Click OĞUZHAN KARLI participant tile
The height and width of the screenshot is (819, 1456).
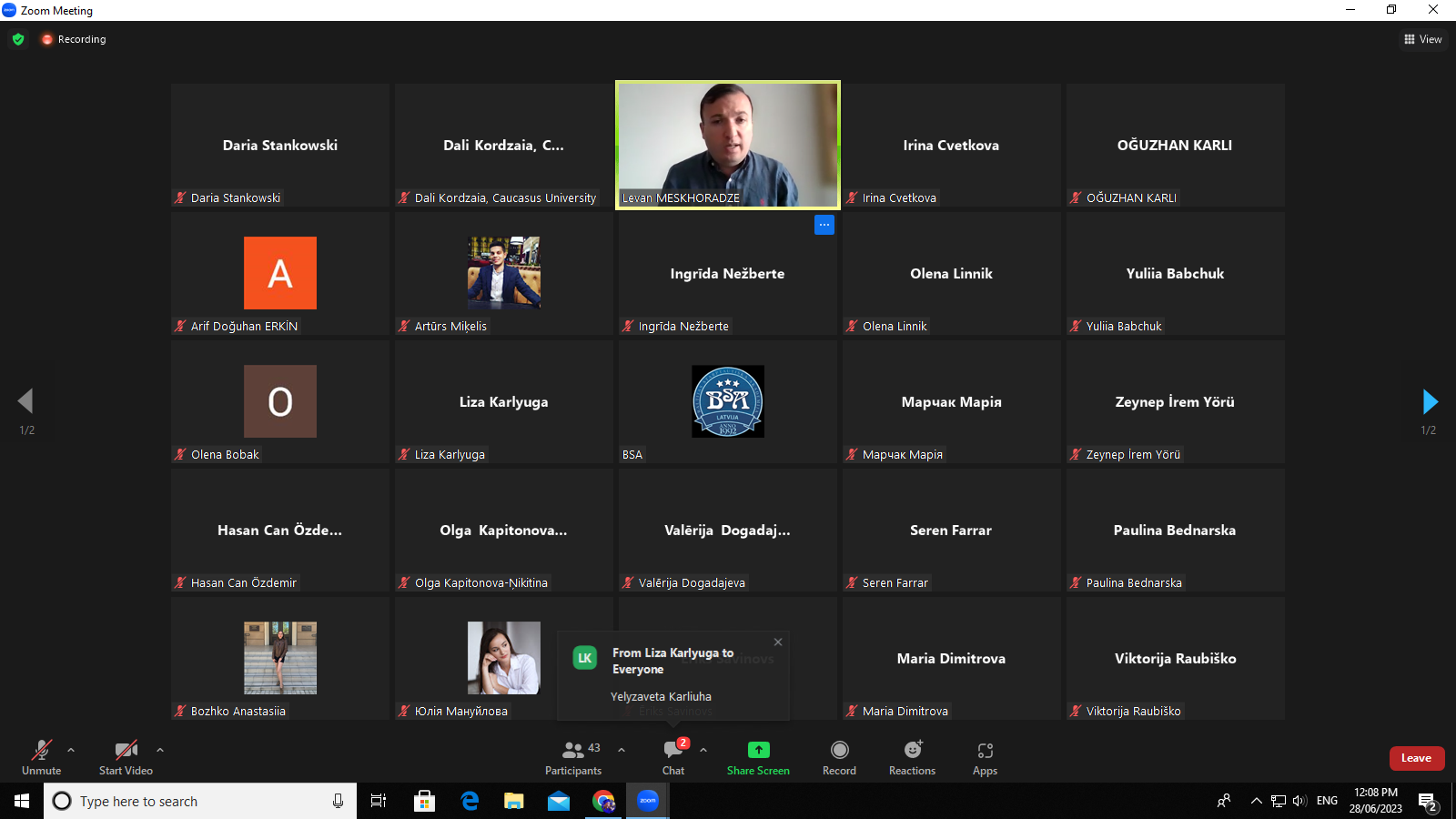tap(1176, 146)
